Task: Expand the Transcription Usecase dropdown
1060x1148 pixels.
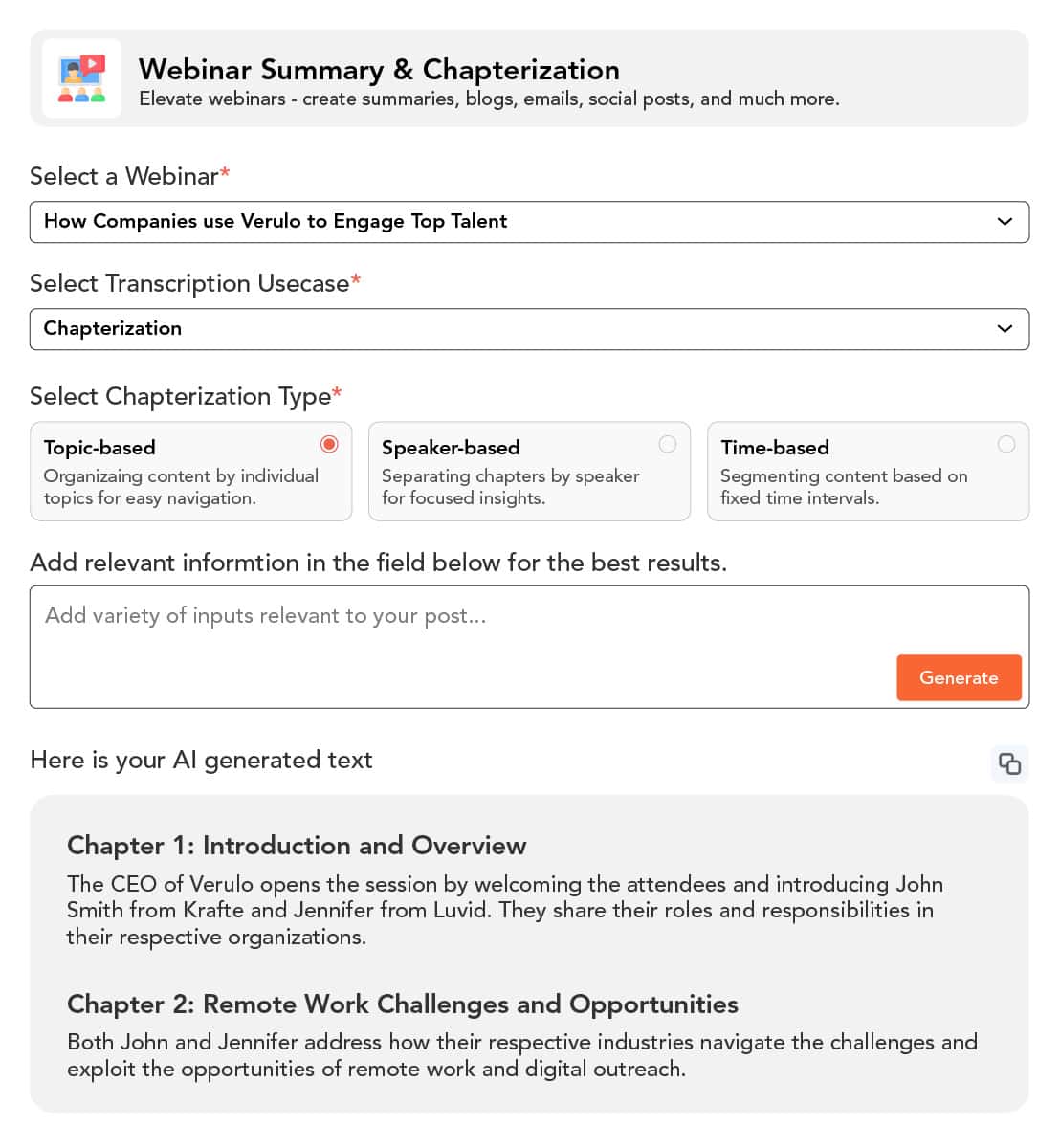Action: click(529, 328)
